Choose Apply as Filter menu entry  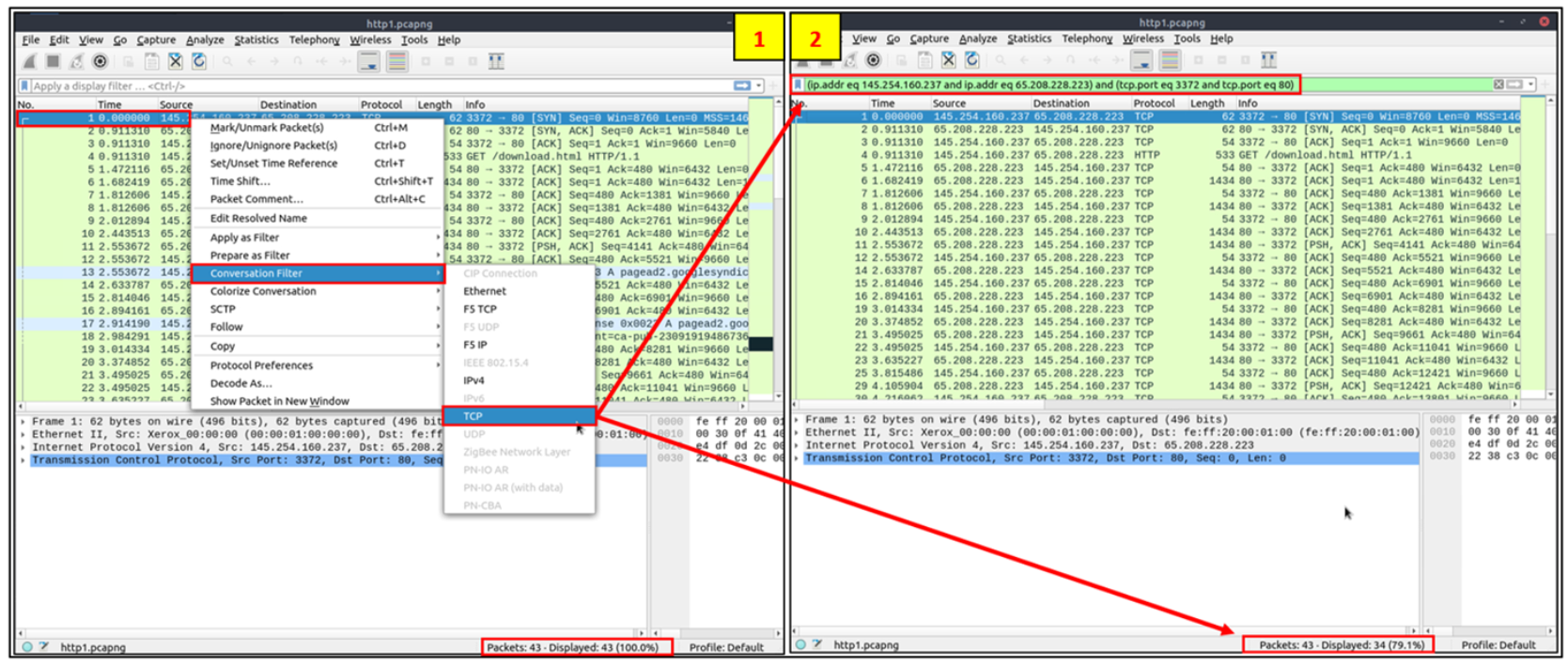tap(318, 238)
